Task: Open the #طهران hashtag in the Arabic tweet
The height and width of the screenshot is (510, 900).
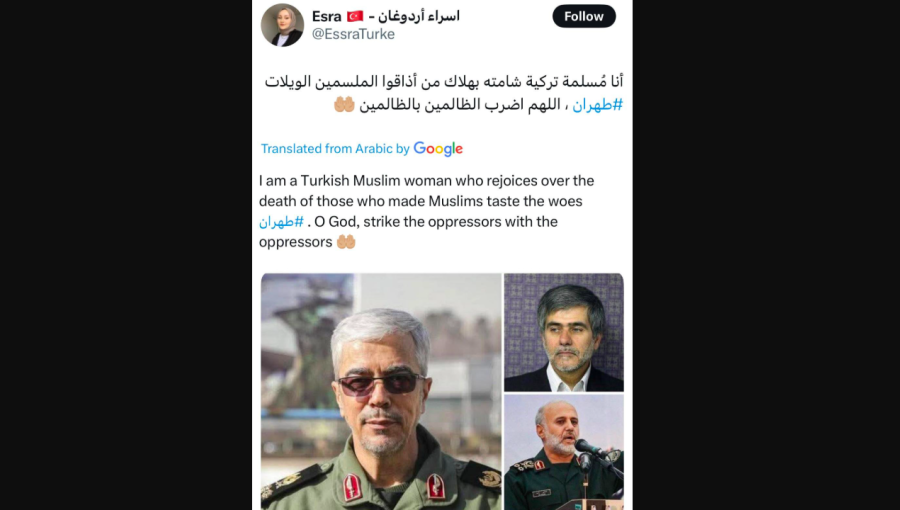Action: [x=598, y=105]
